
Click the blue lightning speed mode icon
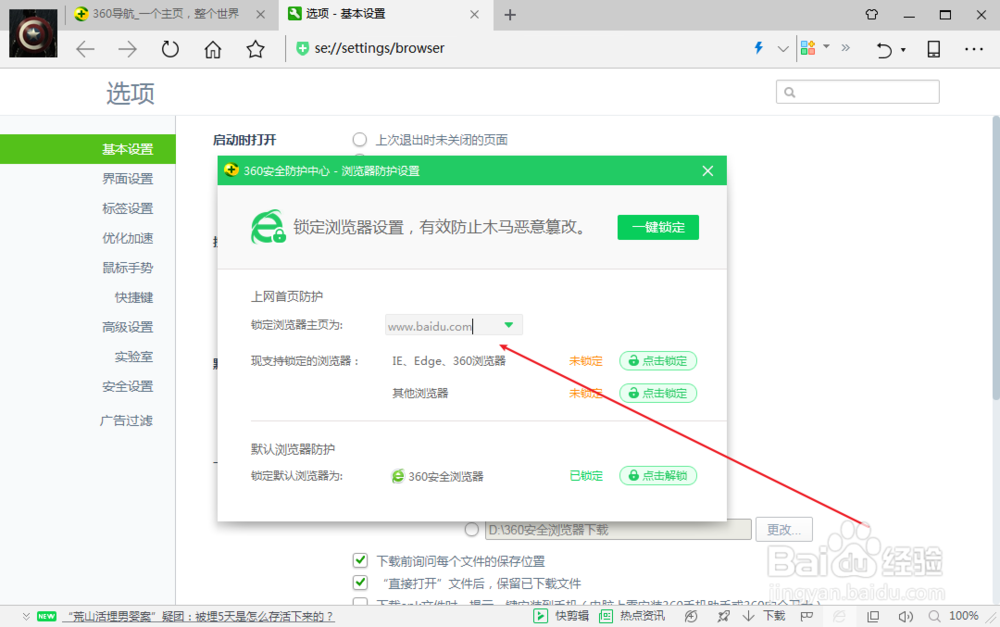coord(759,48)
